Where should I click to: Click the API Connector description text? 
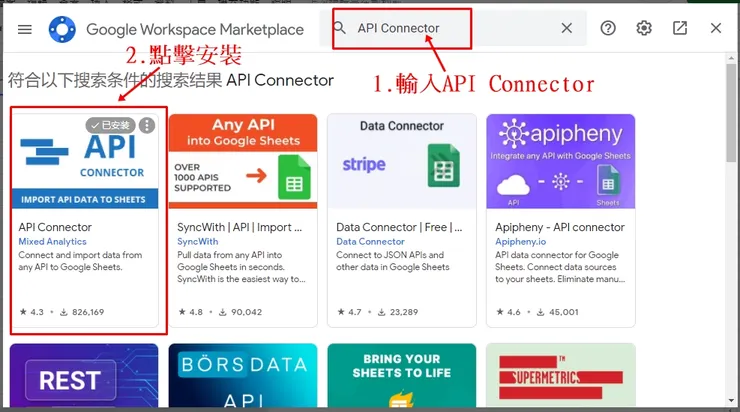(80, 261)
